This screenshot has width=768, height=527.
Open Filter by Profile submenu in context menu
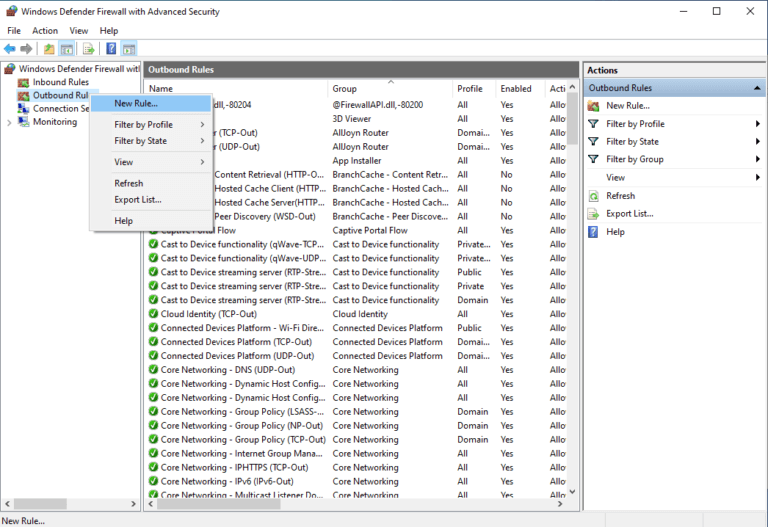(x=151, y=125)
